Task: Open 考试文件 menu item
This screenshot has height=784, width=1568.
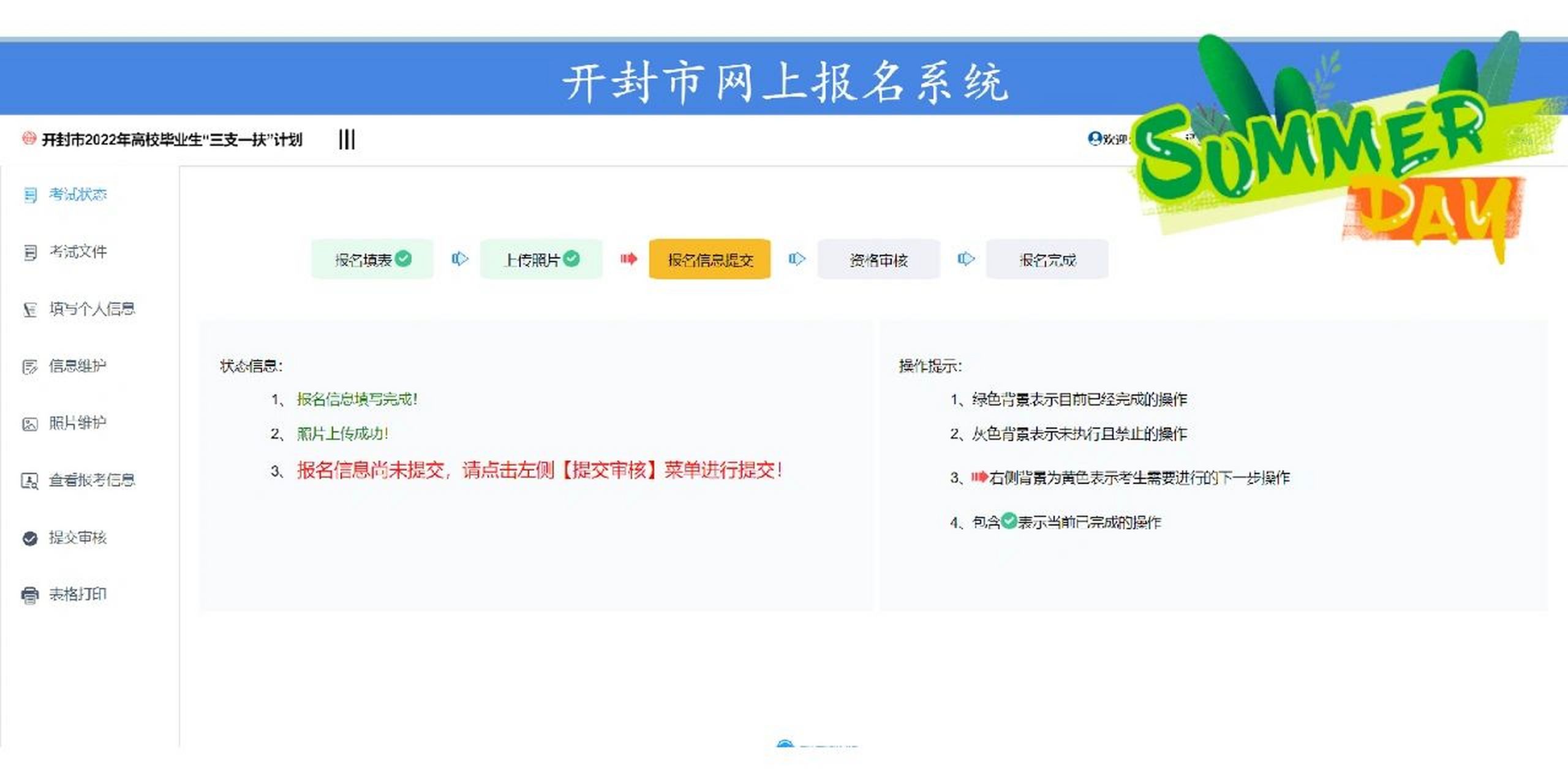Action: point(78,252)
